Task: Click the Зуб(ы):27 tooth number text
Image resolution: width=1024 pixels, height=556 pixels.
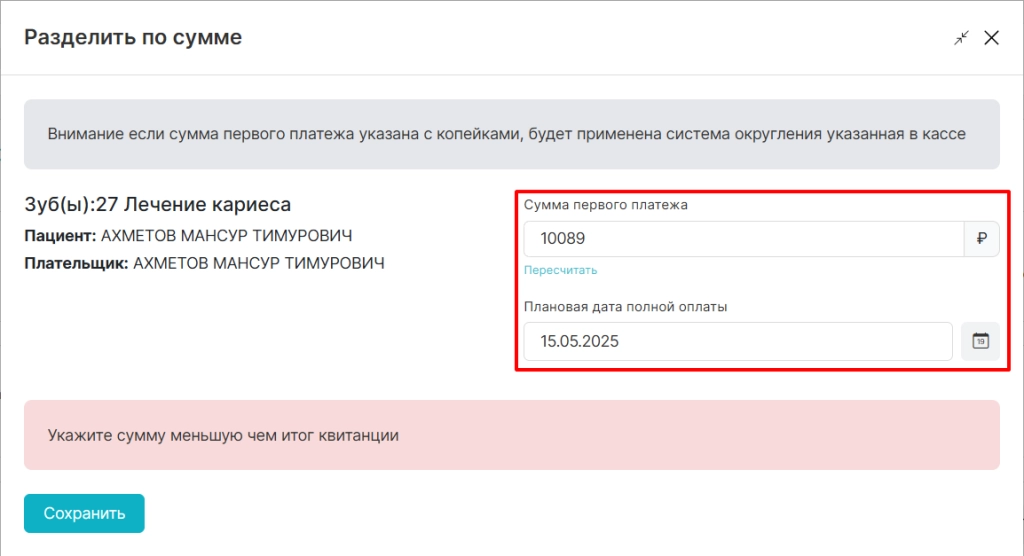Action: click(x=71, y=204)
